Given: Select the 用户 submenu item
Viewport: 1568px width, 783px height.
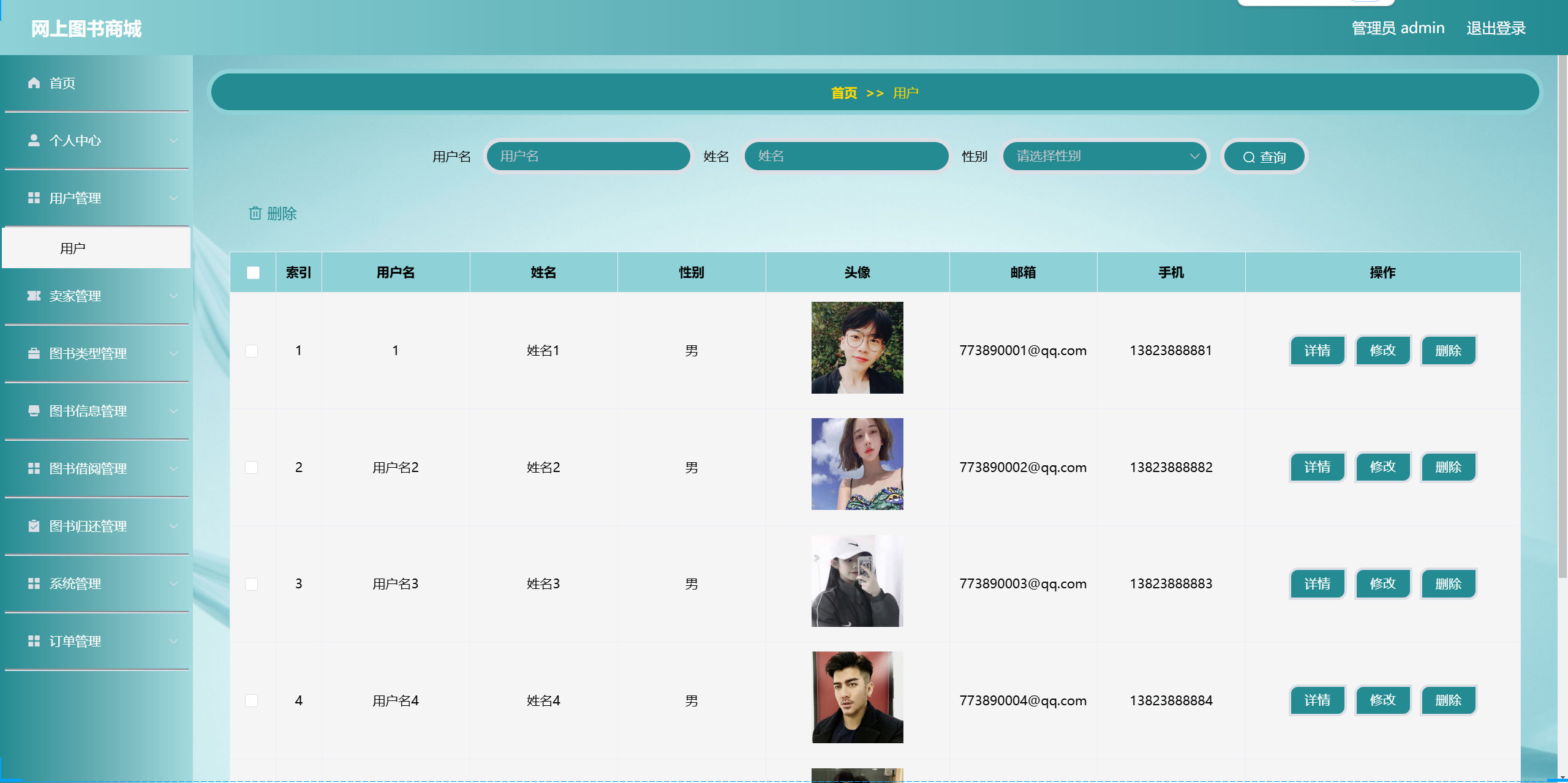Looking at the screenshot, I should pos(96,248).
